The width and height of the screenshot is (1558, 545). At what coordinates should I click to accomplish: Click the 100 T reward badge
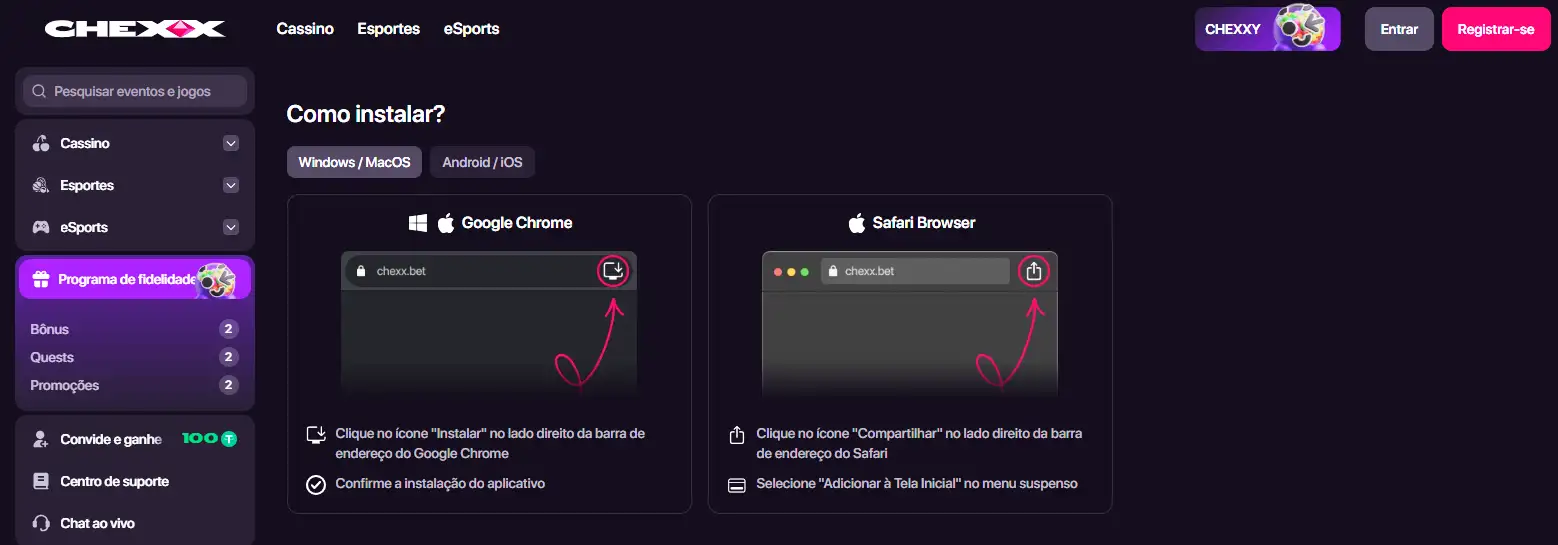pos(209,439)
